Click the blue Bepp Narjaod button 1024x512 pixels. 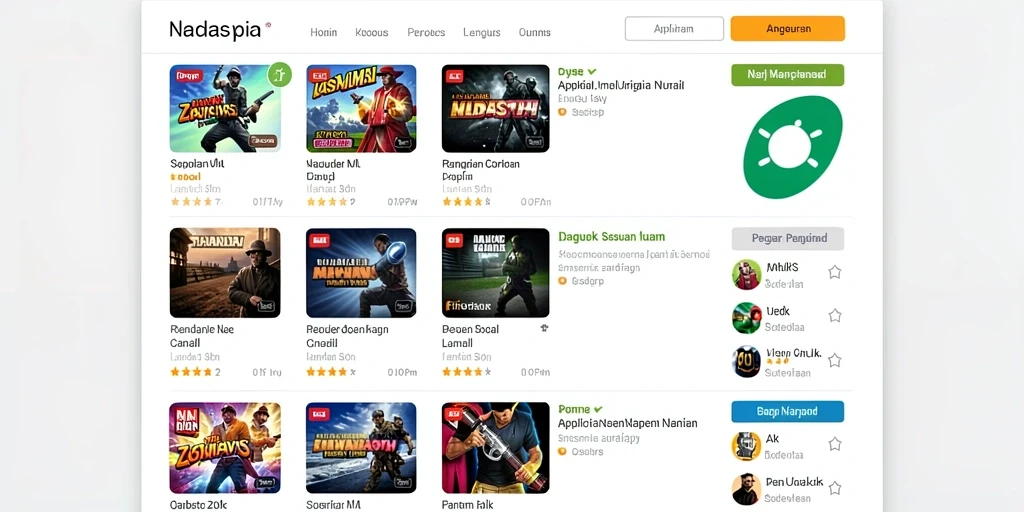click(x=788, y=411)
